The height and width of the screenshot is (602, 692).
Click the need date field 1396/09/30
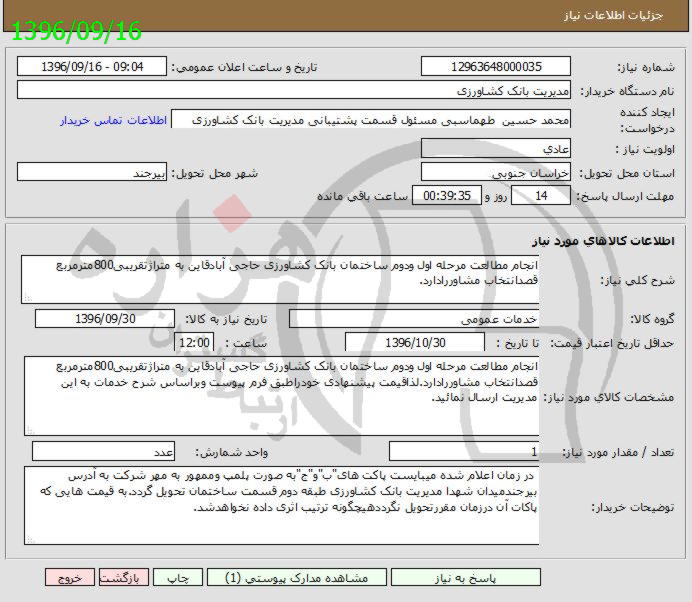pyautogui.click(x=105, y=319)
